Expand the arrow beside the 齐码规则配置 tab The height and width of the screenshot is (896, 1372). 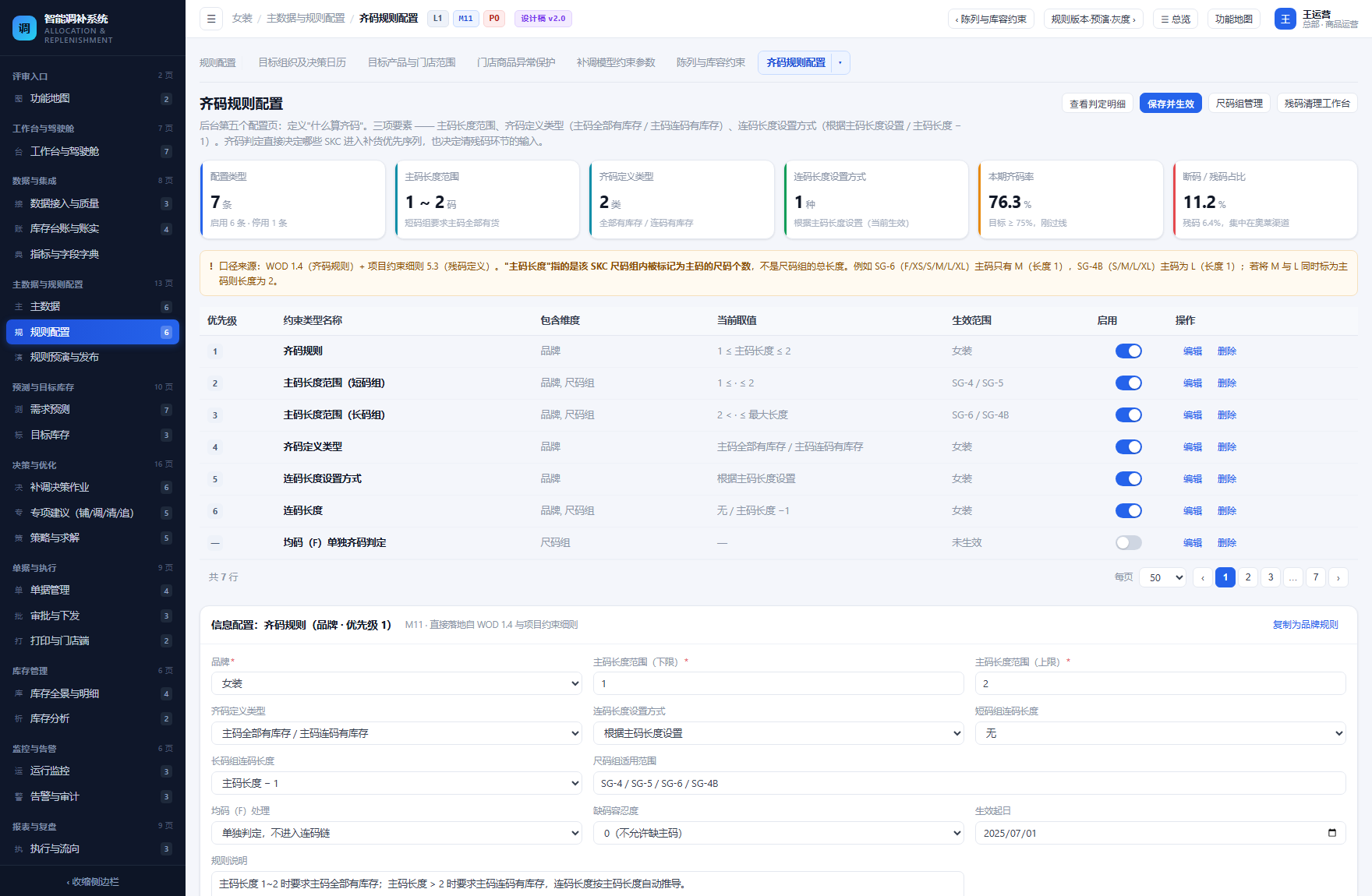(840, 62)
